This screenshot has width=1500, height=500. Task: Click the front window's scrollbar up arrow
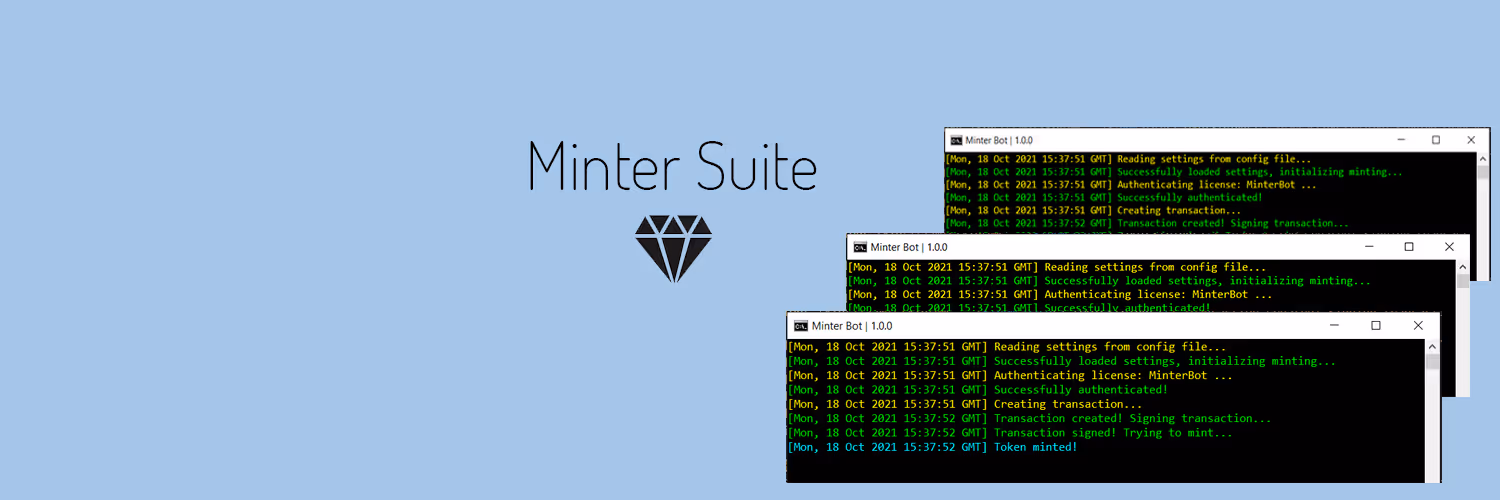click(1432, 346)
